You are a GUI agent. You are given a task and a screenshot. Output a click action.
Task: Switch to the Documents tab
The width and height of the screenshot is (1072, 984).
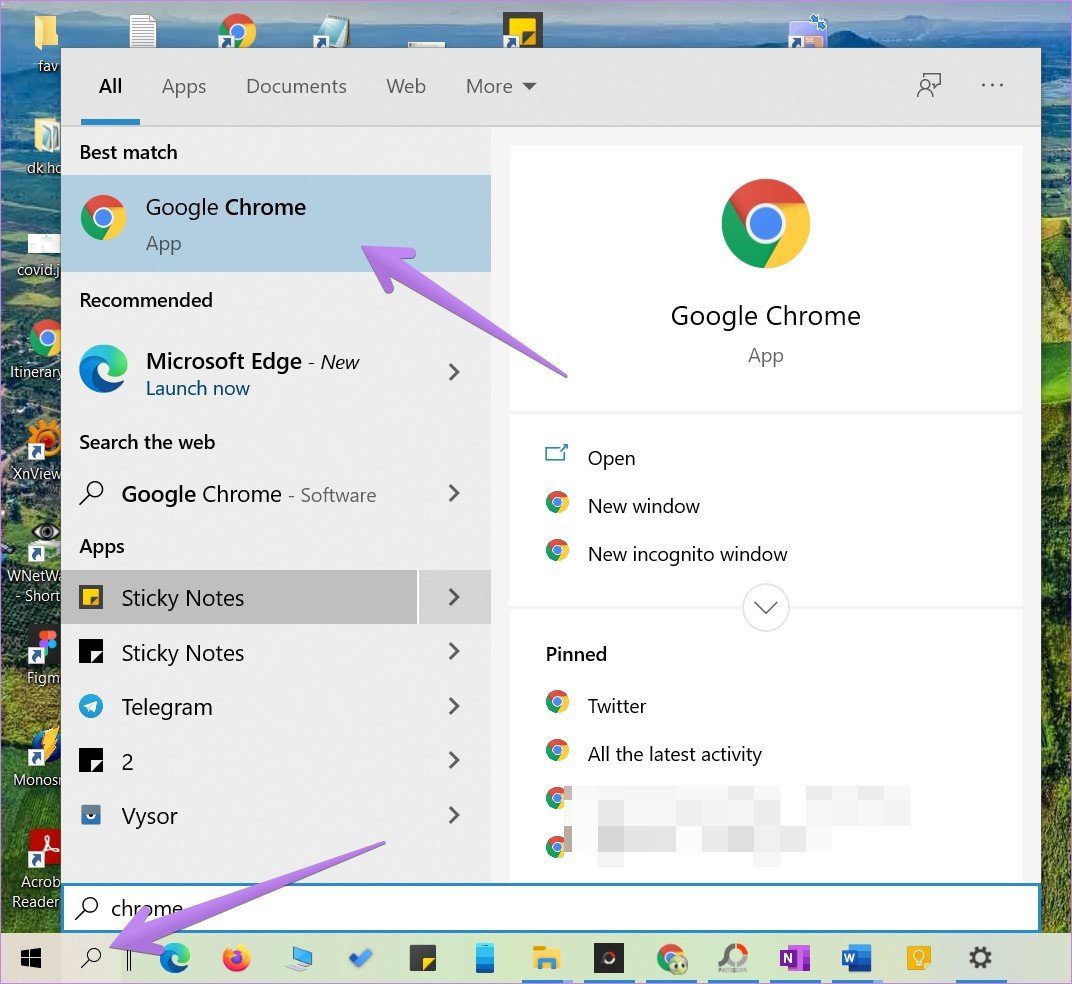(x=296, y=86)
